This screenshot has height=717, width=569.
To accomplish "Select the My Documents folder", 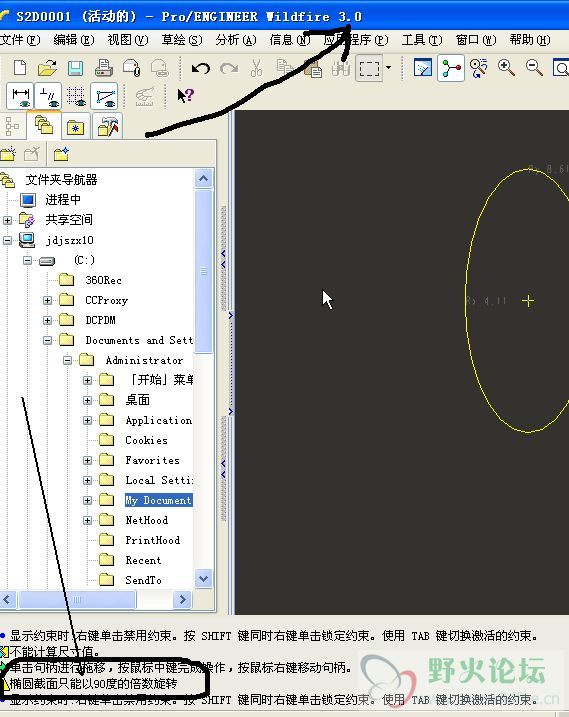I will click(x=158, y=500).
